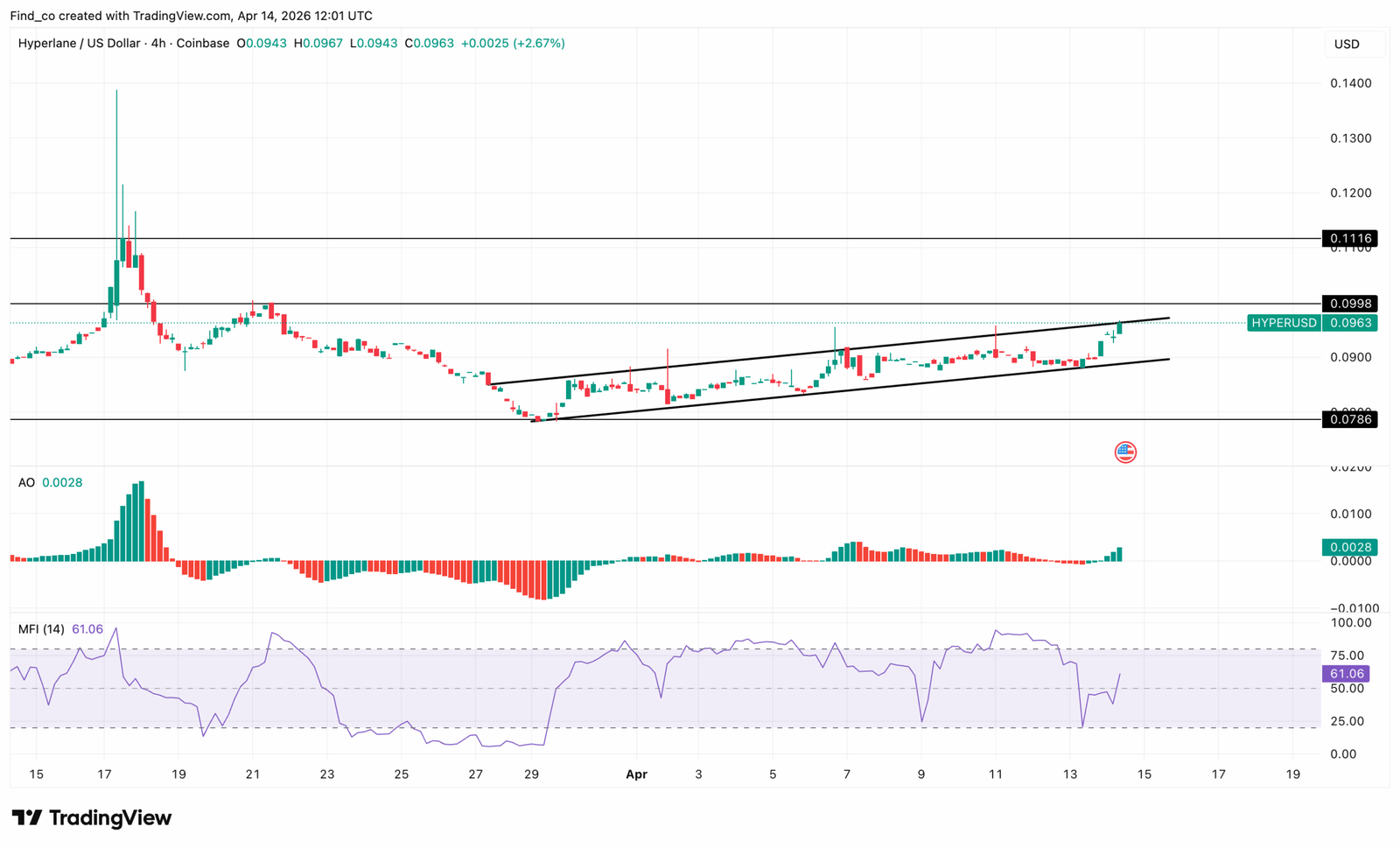This screenshot has width=1400, height=848.
Task: Click the H0.0967 high value in header
Action: click(318, 43)
